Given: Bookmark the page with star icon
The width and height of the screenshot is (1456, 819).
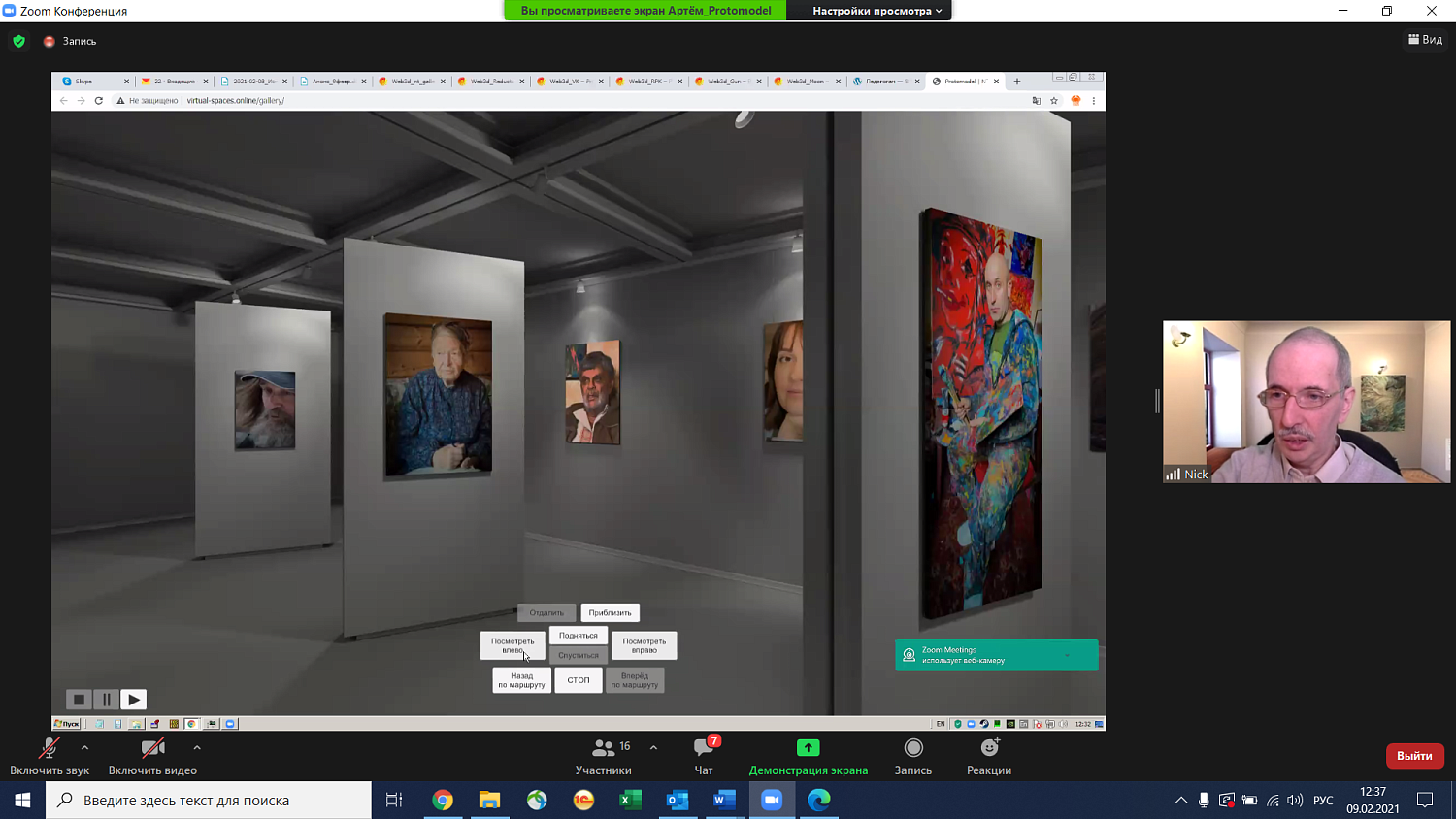Looking at the screenshot, I should point(1054,101).
